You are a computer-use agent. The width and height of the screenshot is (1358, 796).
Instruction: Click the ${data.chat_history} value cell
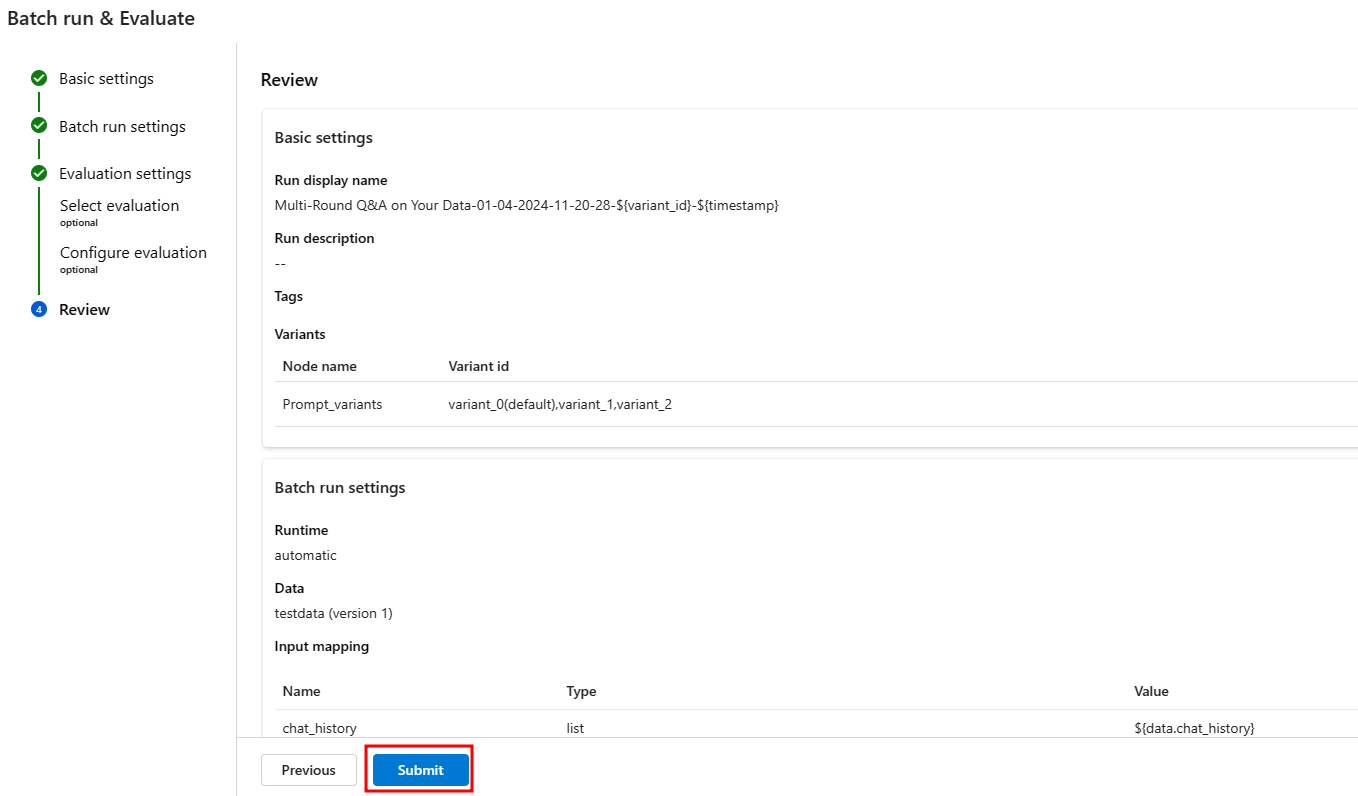[1194, 728]
